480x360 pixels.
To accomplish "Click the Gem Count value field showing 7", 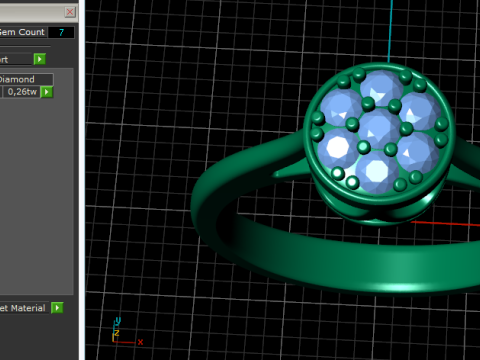I will (x=61, y=32).
